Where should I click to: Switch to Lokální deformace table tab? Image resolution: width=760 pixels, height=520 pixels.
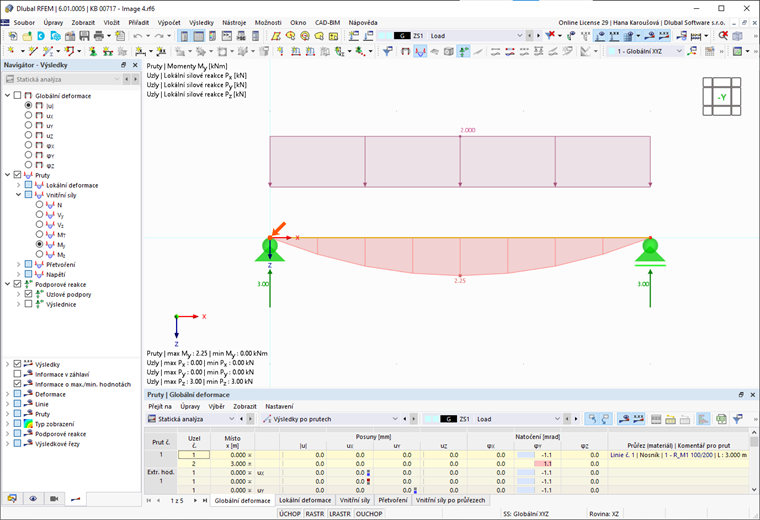[305, 500]
